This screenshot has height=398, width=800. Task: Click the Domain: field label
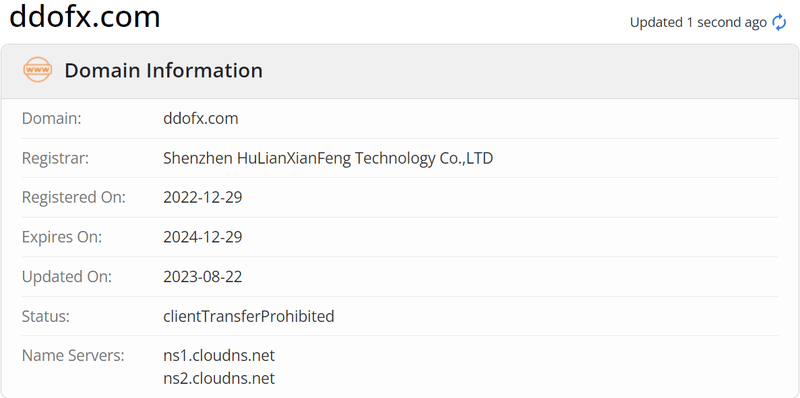pyautogui.click(x=52, y=118)
